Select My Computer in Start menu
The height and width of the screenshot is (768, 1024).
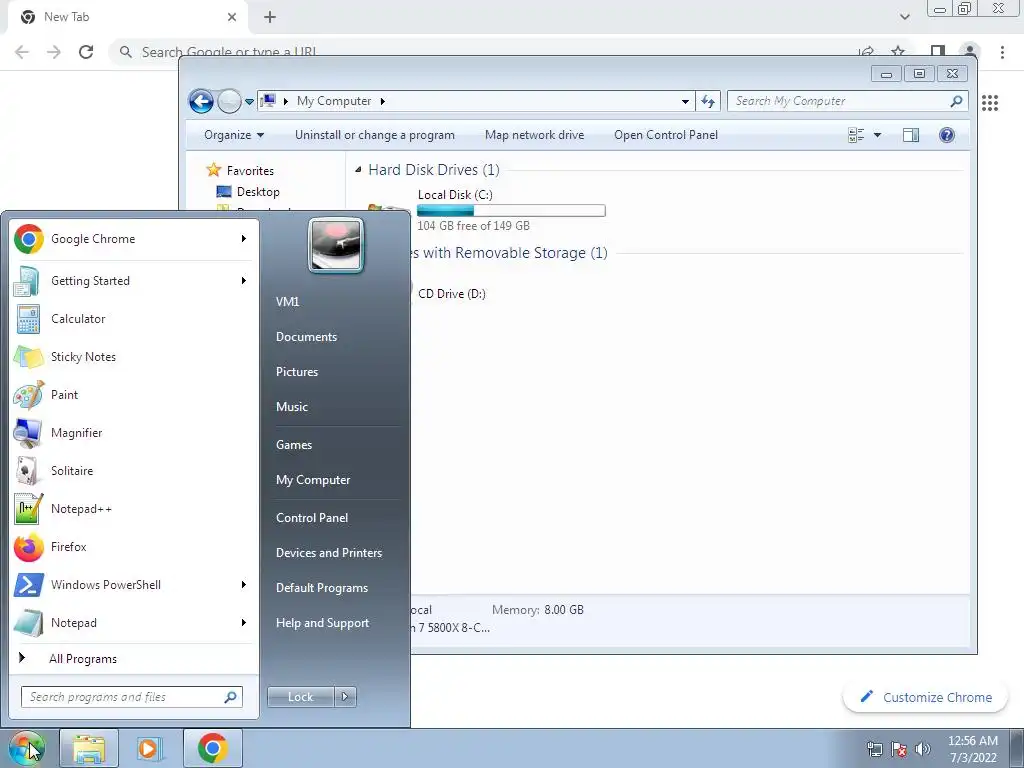point(334,480)
